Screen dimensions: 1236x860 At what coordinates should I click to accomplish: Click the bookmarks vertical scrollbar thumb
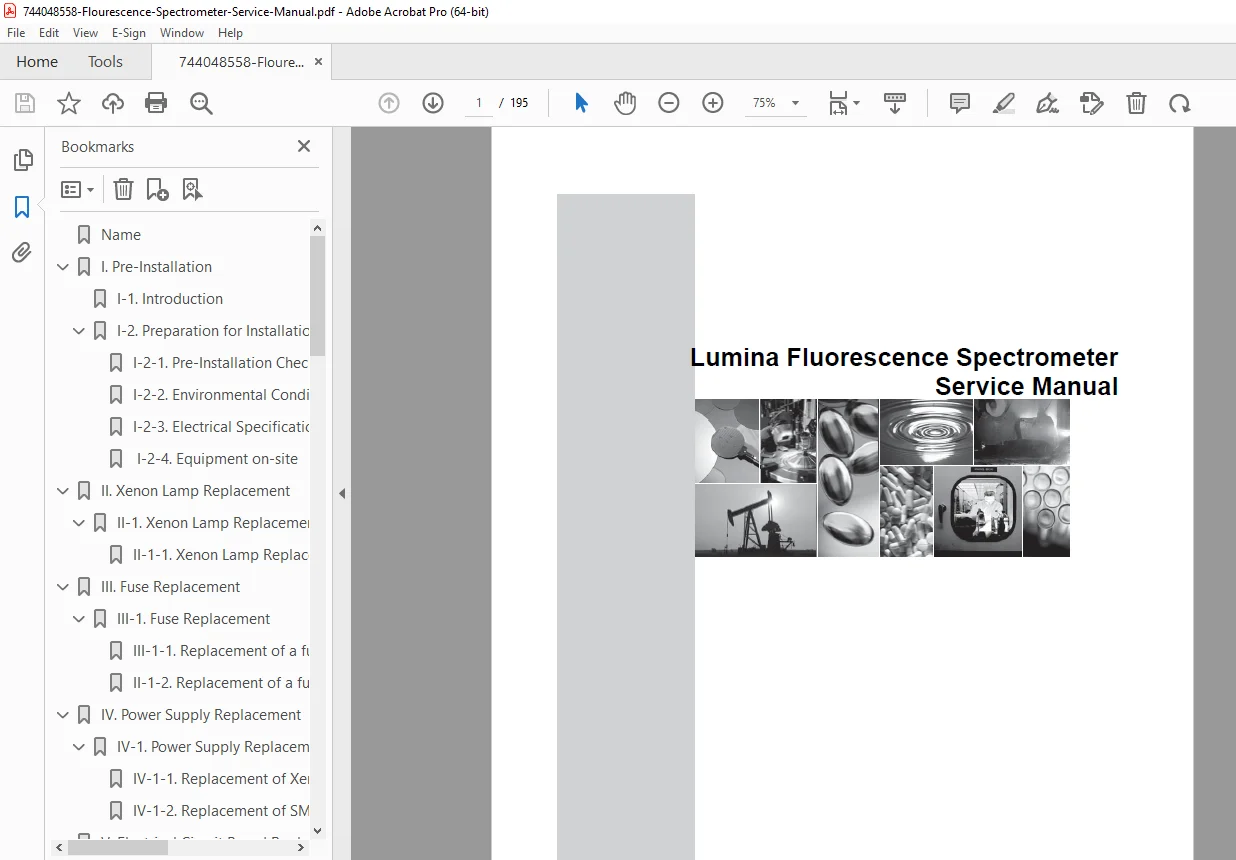[318, 295]
